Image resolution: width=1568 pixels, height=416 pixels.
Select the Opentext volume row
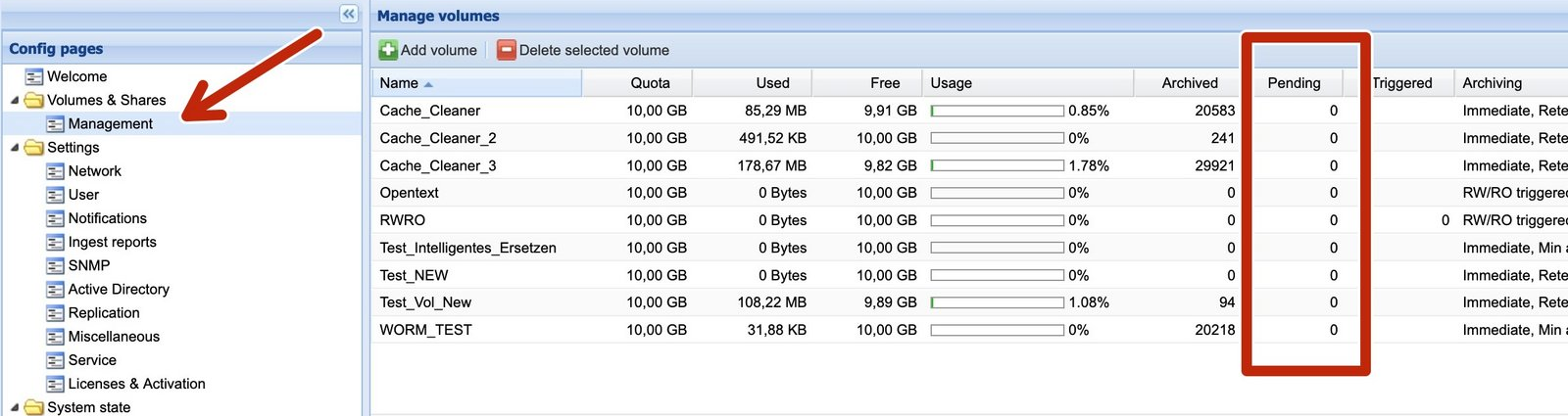(410, 193)
